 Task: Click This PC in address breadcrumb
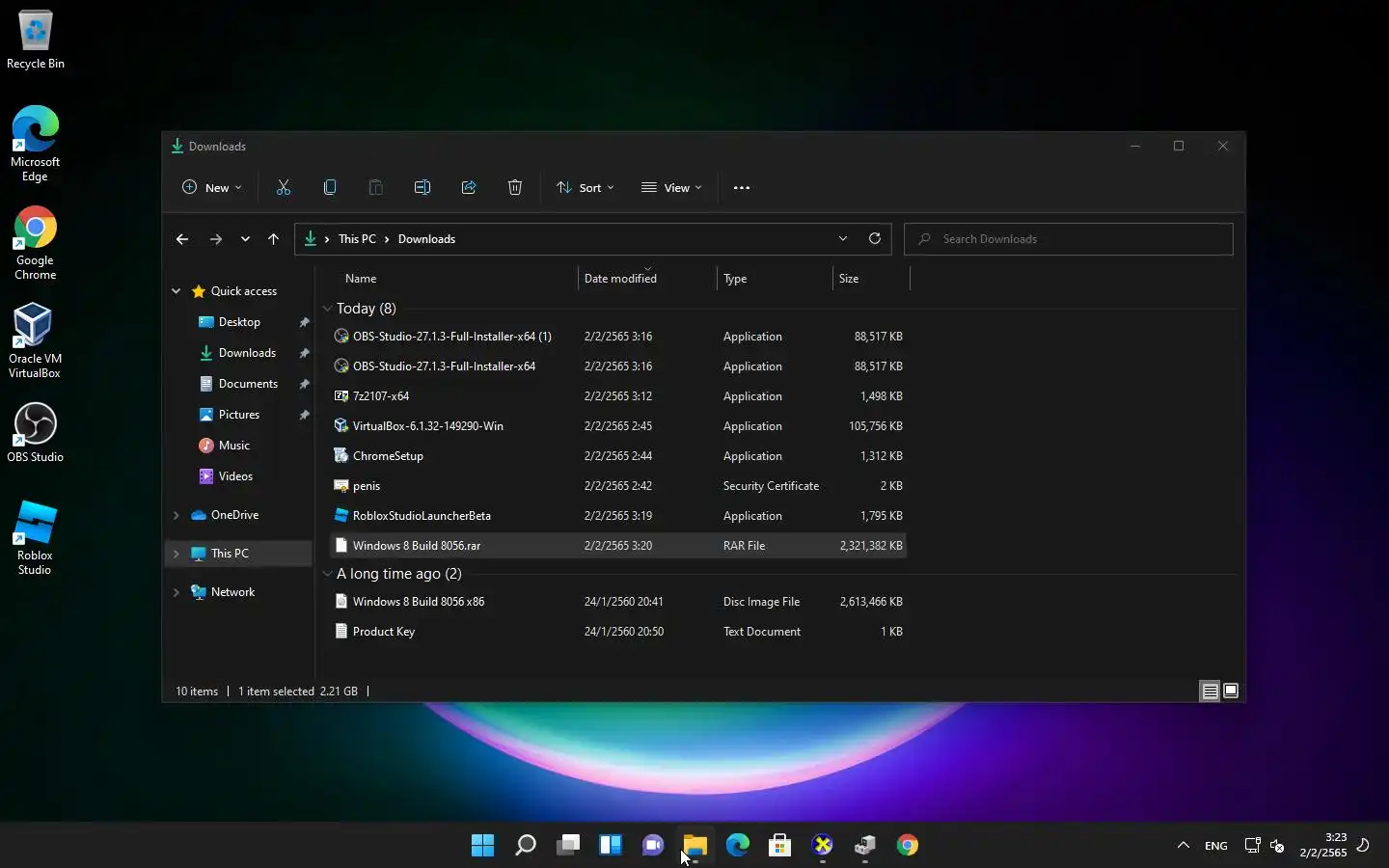click(x=357, y=239)
